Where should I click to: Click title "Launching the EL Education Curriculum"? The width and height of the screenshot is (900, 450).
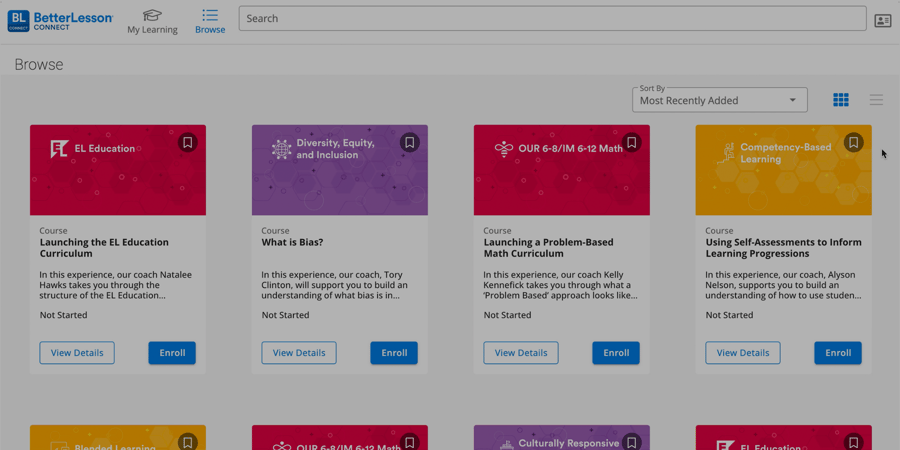click(x=104, y=248)
